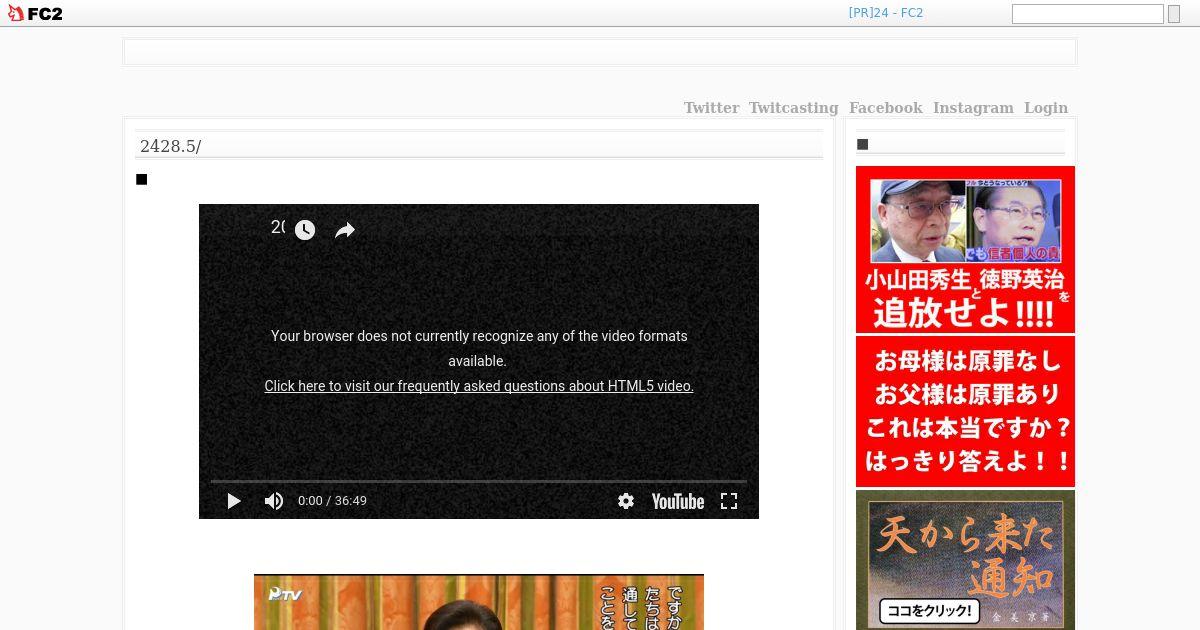Click the FC2 logo in top bar

[x=35, y=13]
